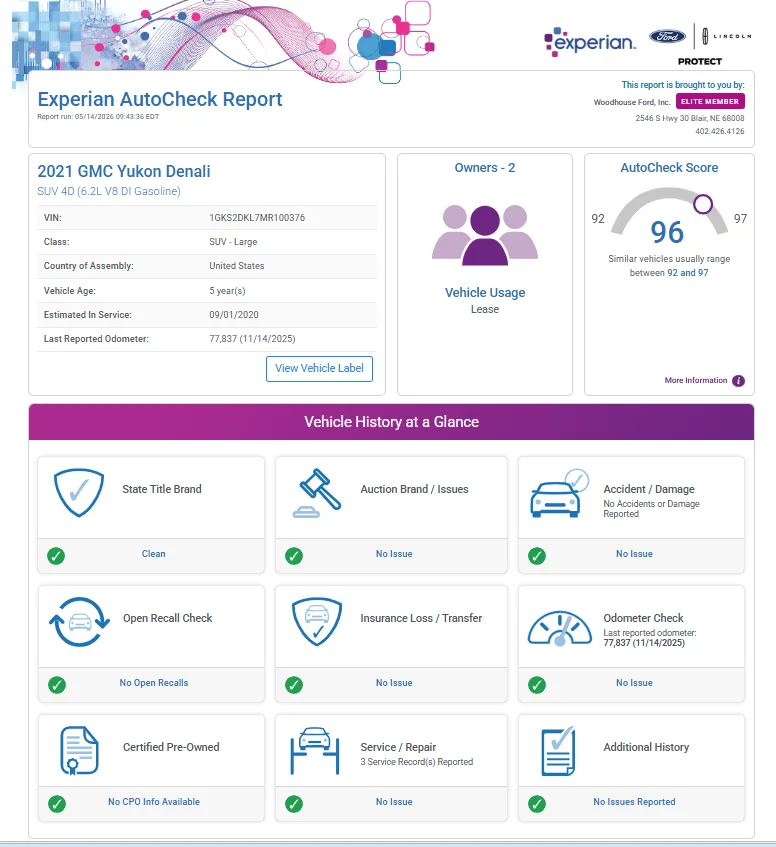
Task: Open the More Information info icon
Action: (738, 381)
